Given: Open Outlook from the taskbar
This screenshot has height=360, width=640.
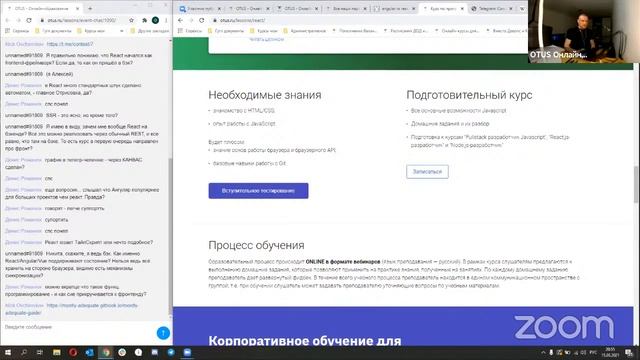Looking at the screenshot, I should pos(89,352).
